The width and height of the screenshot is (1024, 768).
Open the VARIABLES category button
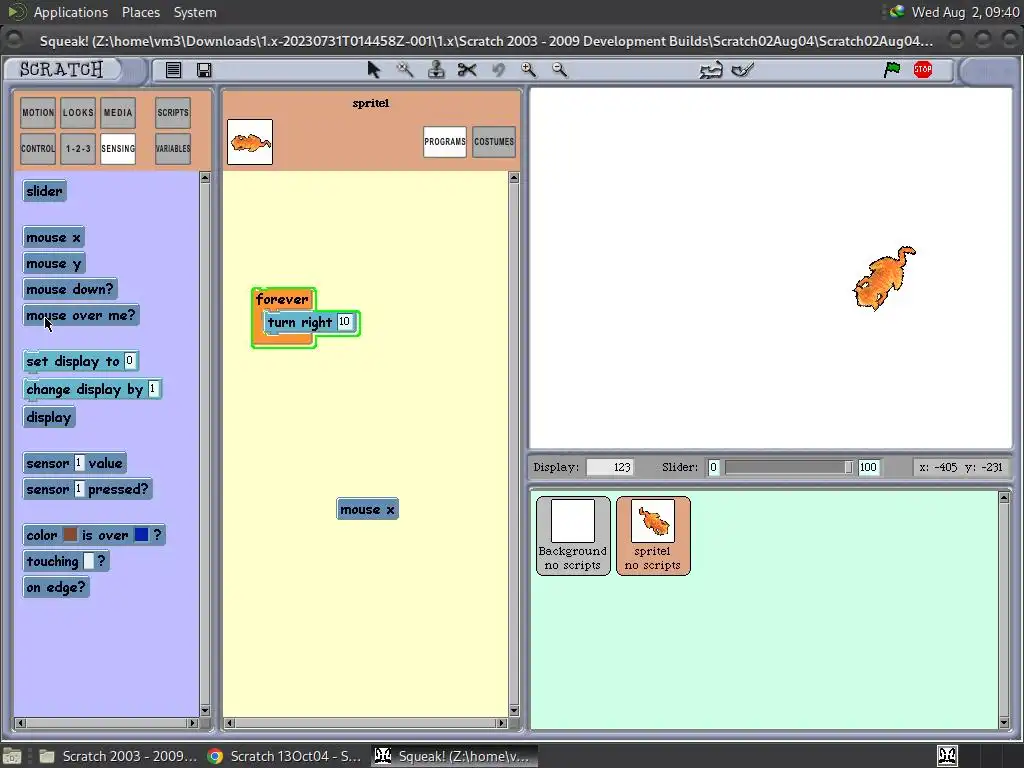pos(173,149)
